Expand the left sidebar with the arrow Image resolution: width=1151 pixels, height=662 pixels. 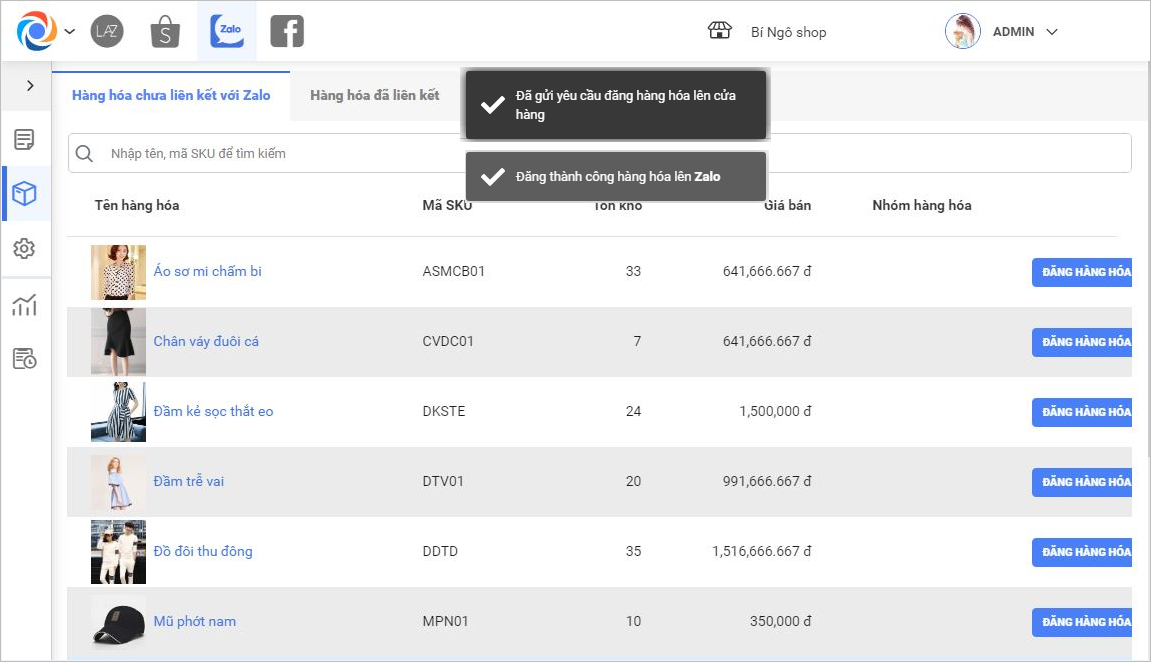point(30,86)
